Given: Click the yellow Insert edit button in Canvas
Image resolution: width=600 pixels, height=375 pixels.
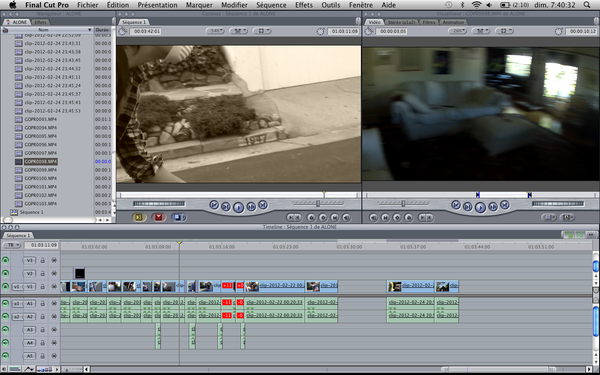Looking at the screenshot, I should pyautogui.click(x=139, y=217).
